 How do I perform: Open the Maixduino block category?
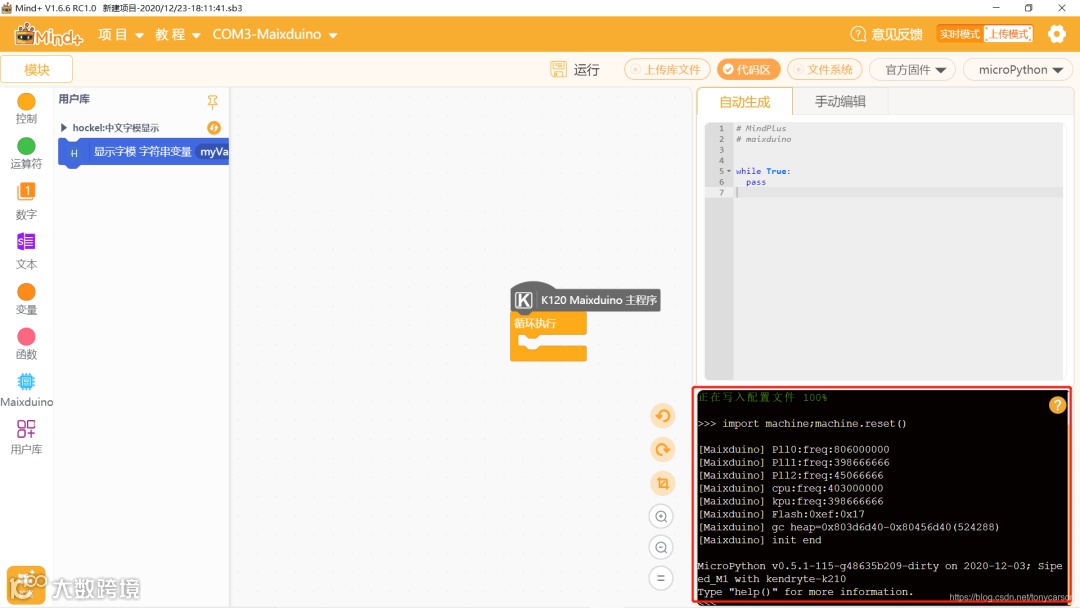point(26,390)
